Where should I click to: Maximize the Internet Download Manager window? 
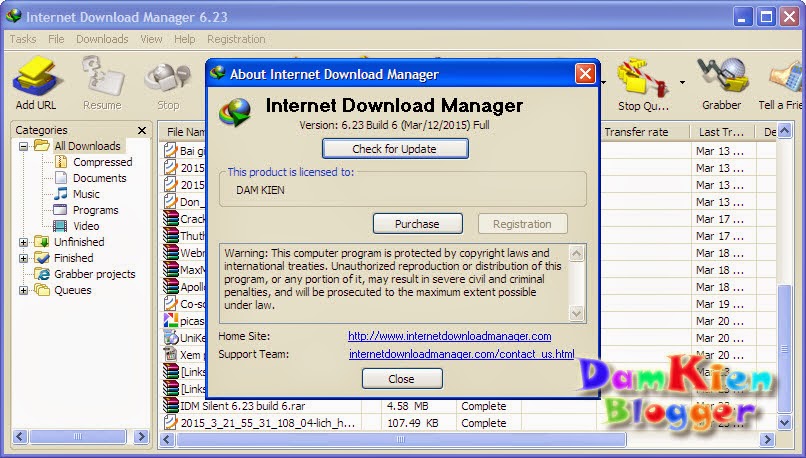(766, 17)
